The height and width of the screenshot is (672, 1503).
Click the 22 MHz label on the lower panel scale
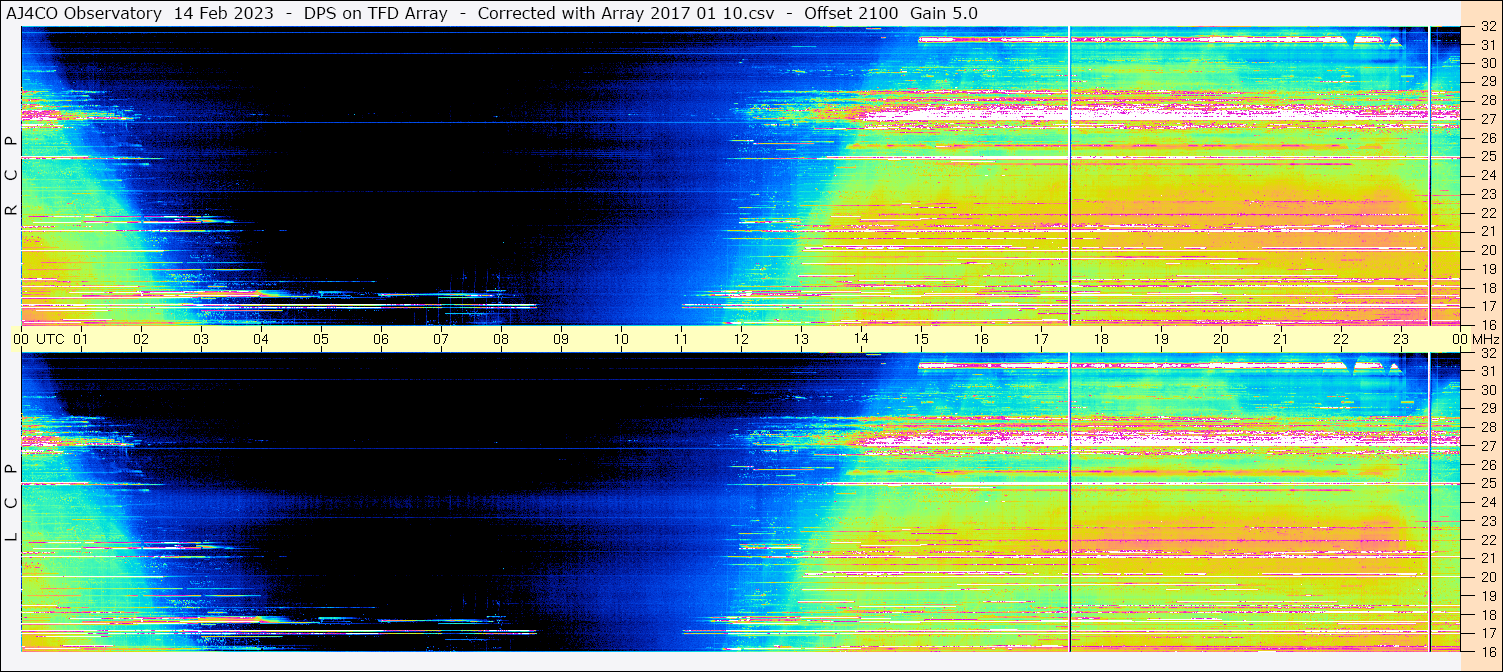coord(1487,539)
